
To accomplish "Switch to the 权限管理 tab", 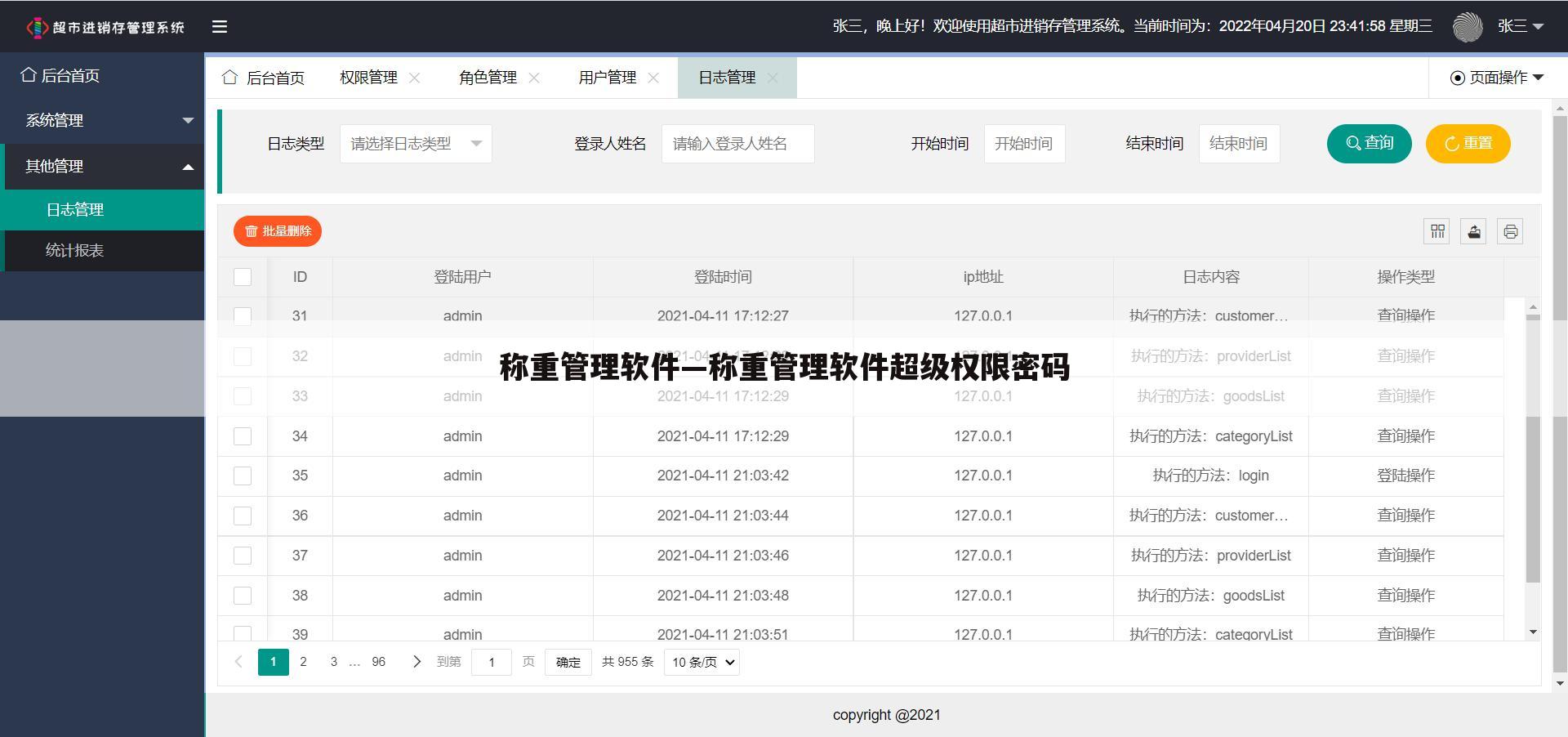I will point(368,78).
